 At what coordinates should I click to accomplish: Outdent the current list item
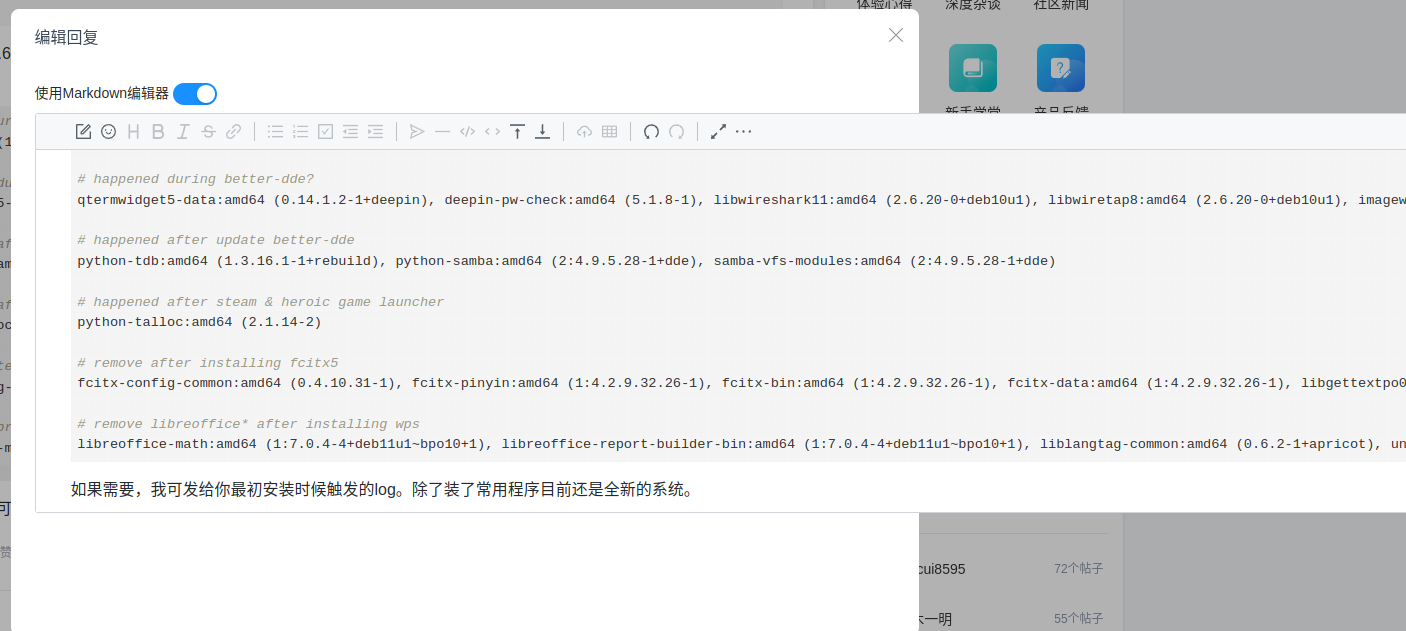350,131
